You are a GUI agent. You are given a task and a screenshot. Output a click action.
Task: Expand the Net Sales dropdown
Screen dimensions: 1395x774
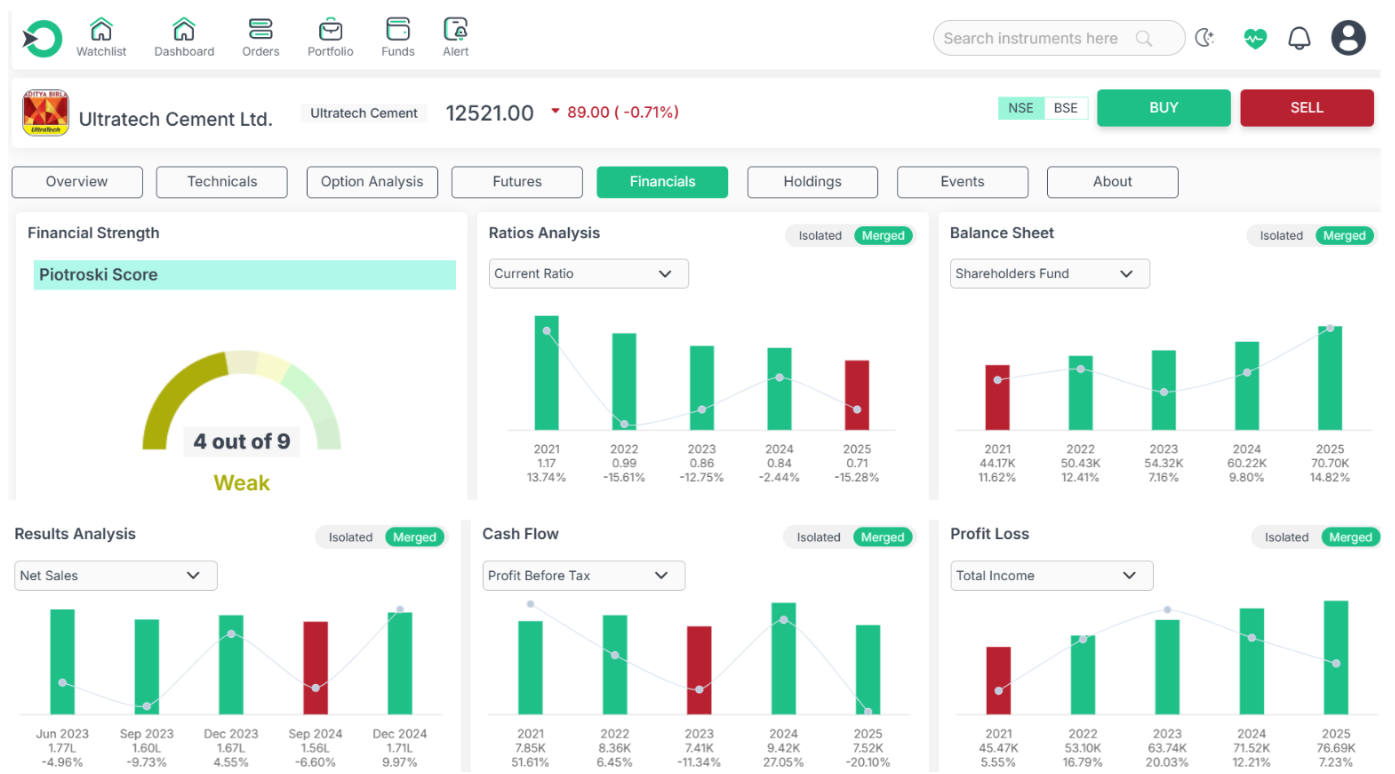(115, 576)
